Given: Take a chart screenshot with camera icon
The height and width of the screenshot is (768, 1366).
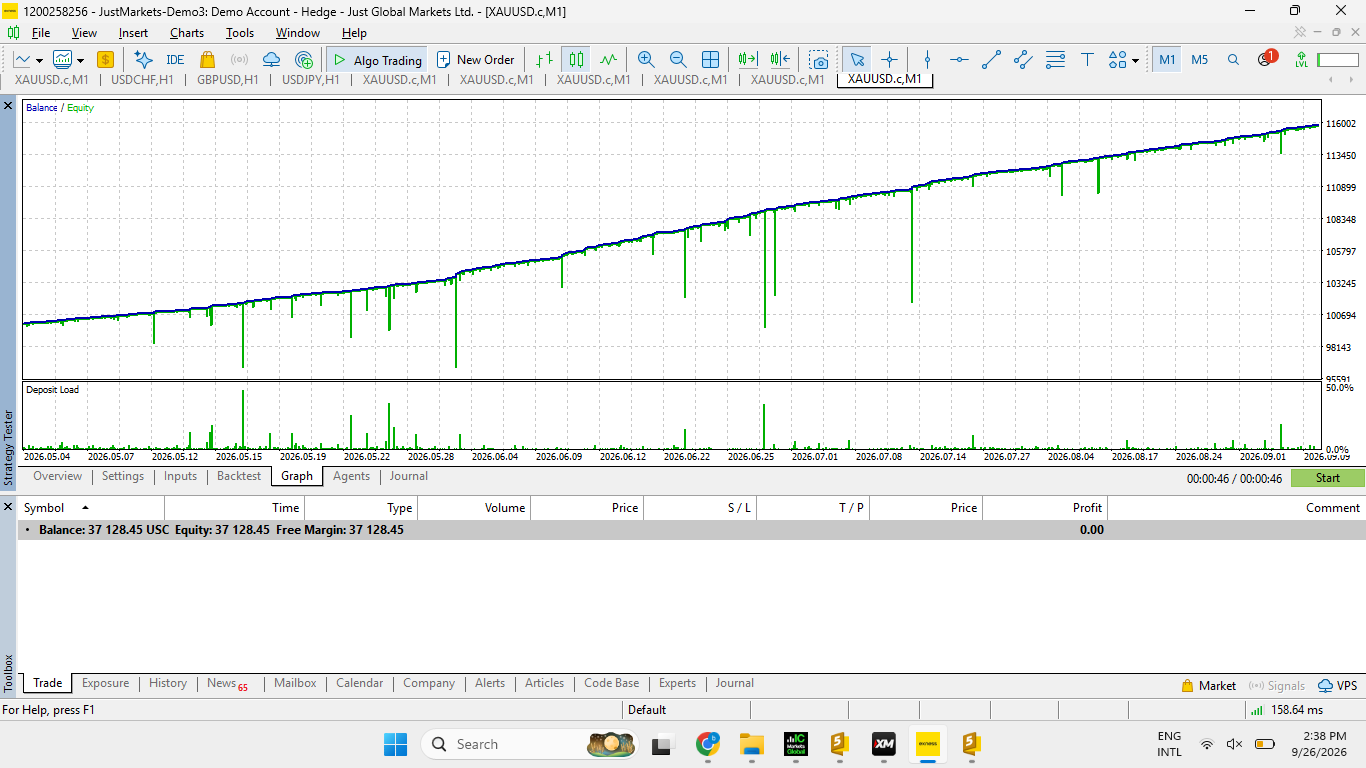Looking at the screenshot, I should pos(819,60).
